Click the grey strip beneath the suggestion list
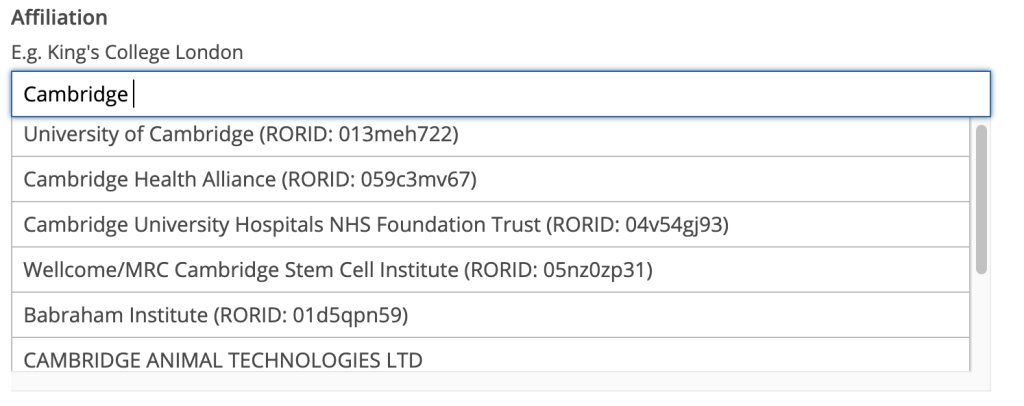1024x406 pixels. (x=500, y=382)
